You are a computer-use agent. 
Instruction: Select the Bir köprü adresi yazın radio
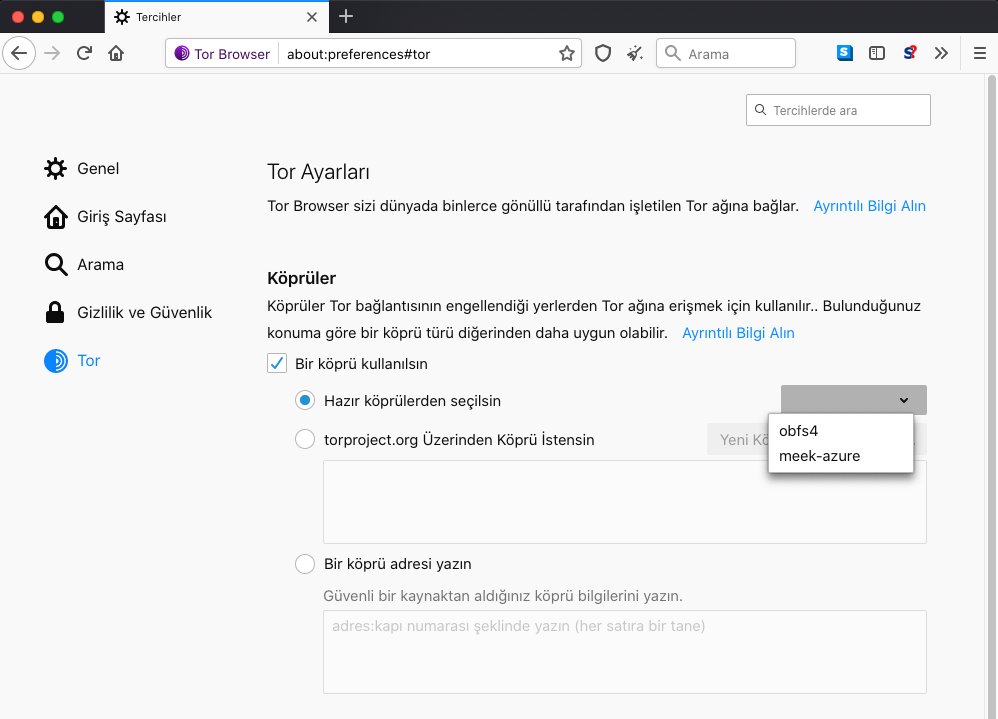[x=305, y=564]
